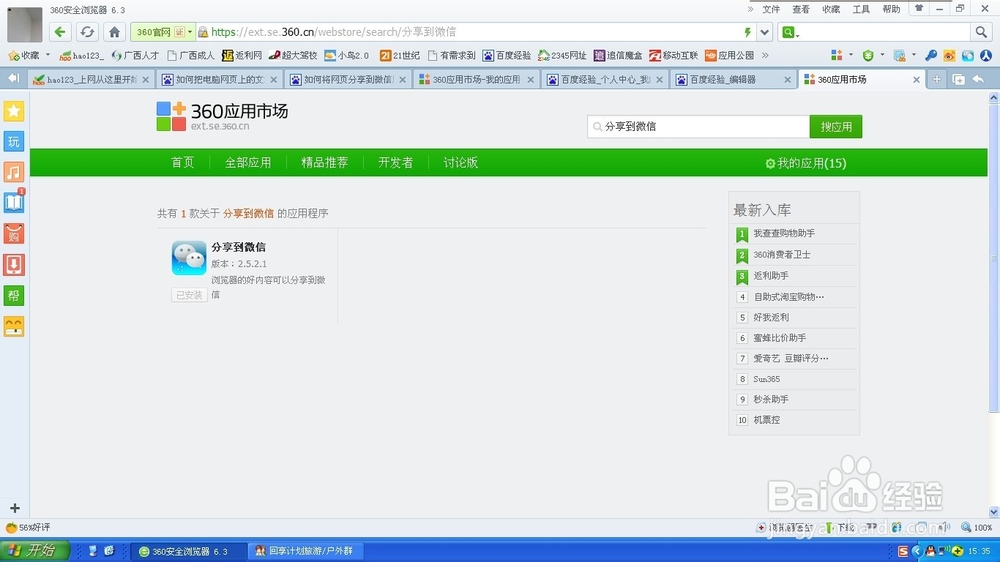Click the 搜应用 search button
The height and width of the screenshot is (562, 1000).
(x=836, y=126)
